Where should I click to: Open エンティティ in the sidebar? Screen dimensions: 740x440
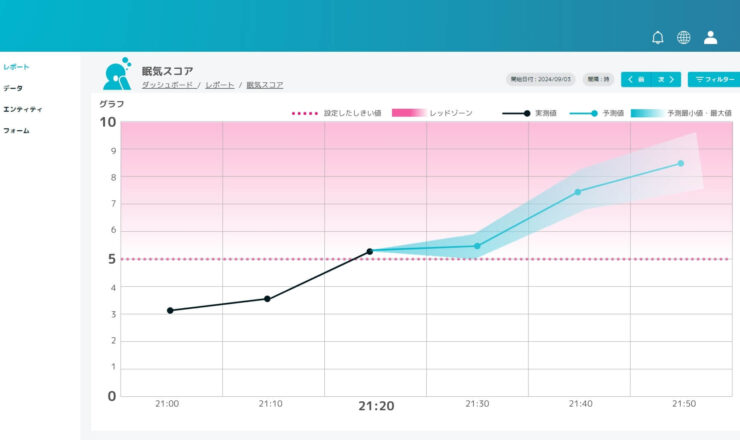(22, 109)
